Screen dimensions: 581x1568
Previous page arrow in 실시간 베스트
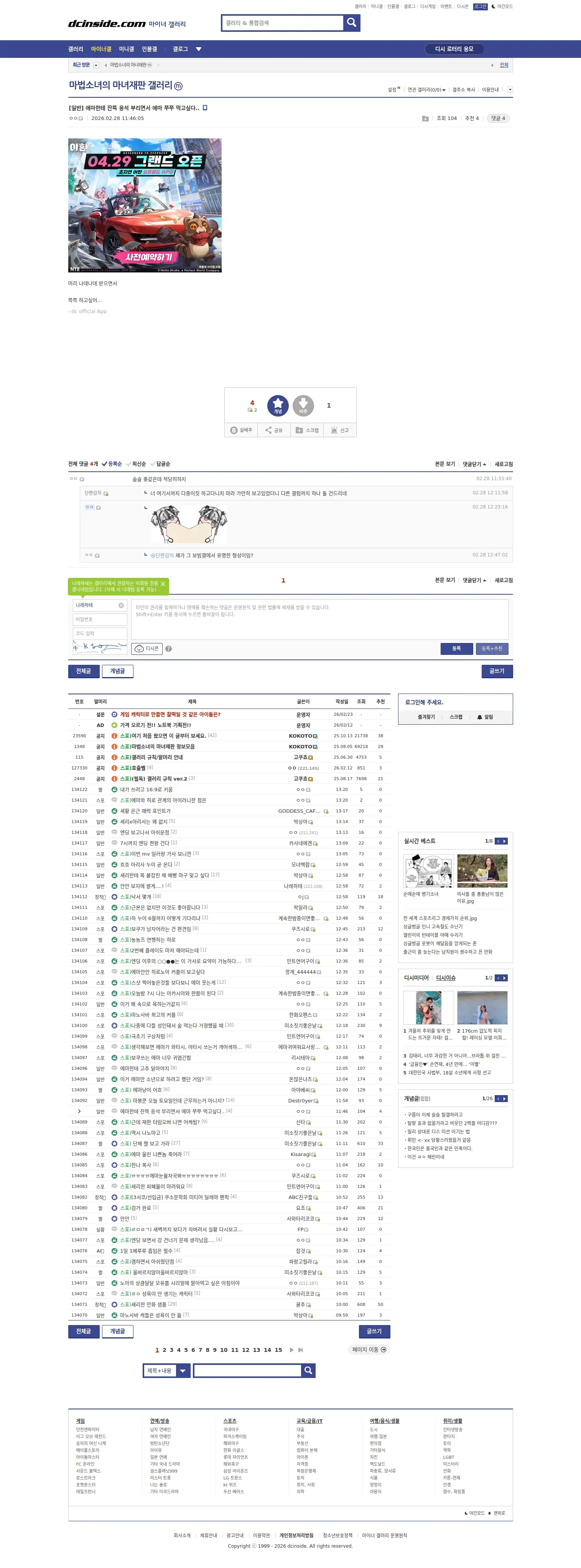click(x=497, y=841)
